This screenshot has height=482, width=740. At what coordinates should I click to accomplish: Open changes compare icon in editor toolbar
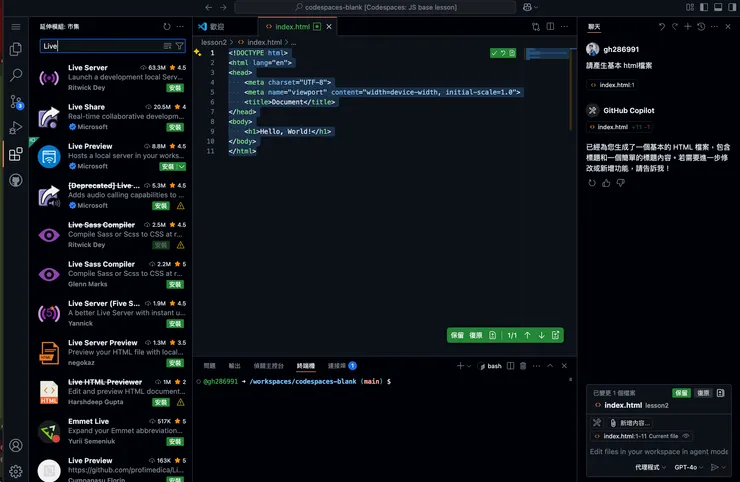(536, 27)
